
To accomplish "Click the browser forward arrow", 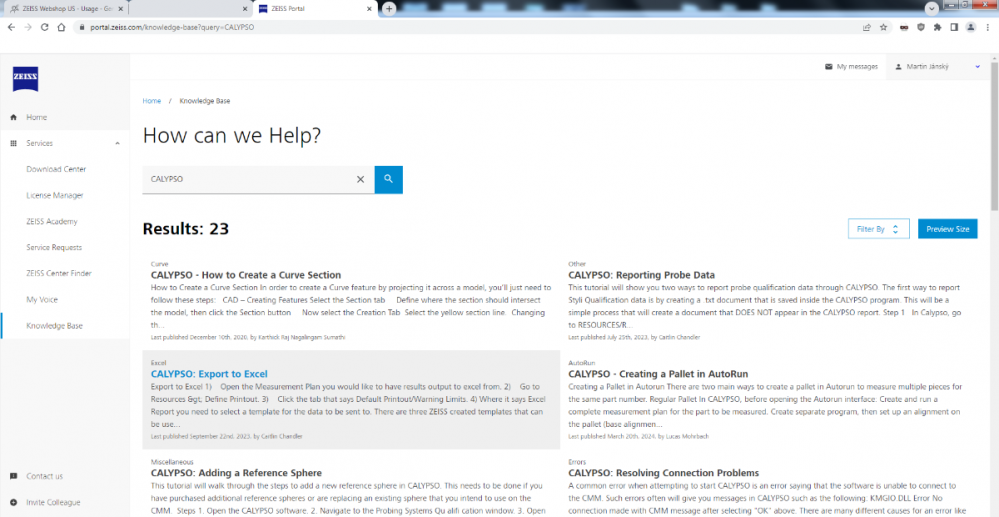I will point(27,27).
